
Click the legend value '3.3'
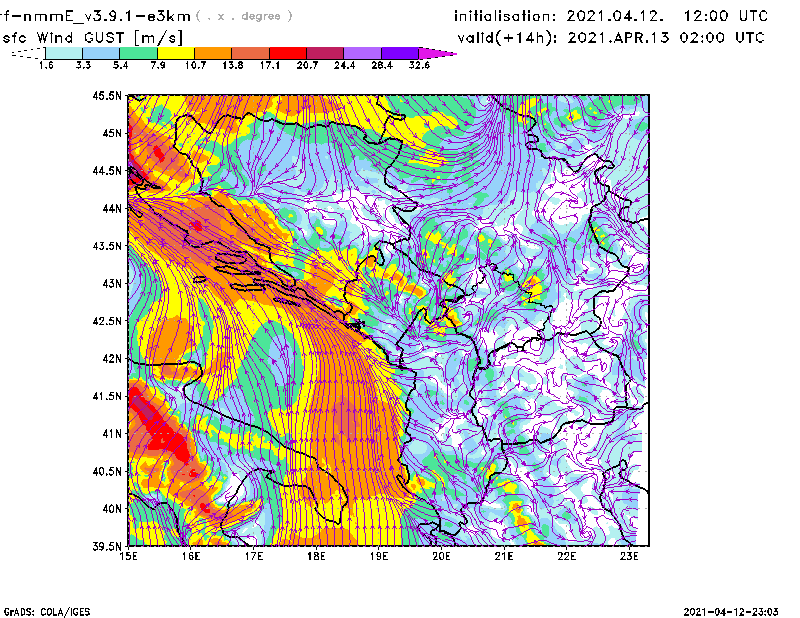click(83, 65)
